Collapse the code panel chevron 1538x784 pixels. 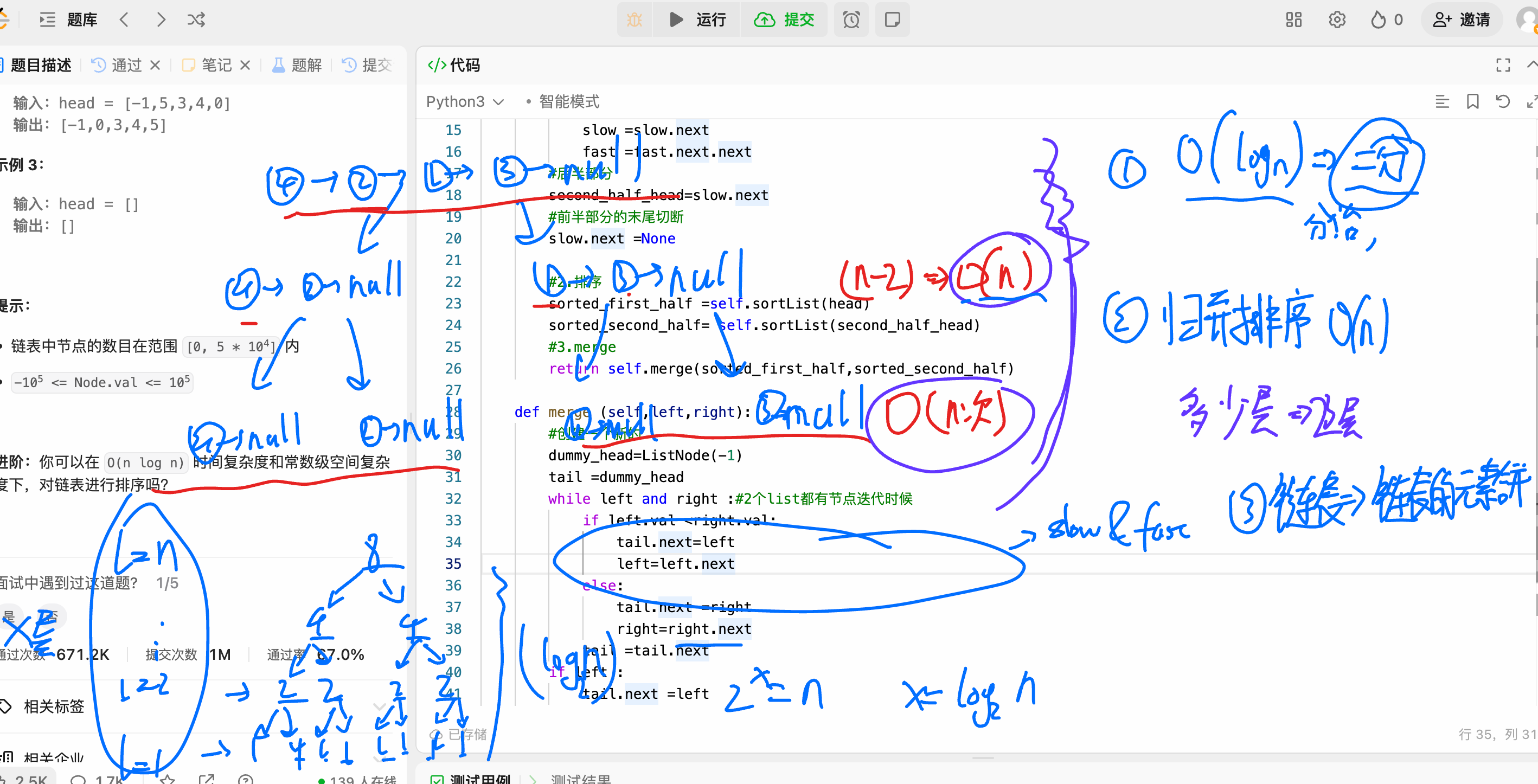click(x=1531, y=65)
